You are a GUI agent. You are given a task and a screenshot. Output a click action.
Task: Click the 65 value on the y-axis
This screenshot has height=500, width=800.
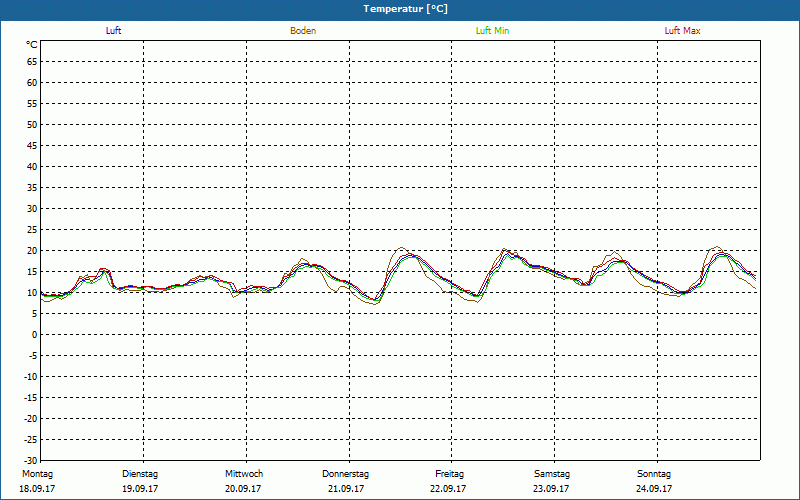coord(32,62)
